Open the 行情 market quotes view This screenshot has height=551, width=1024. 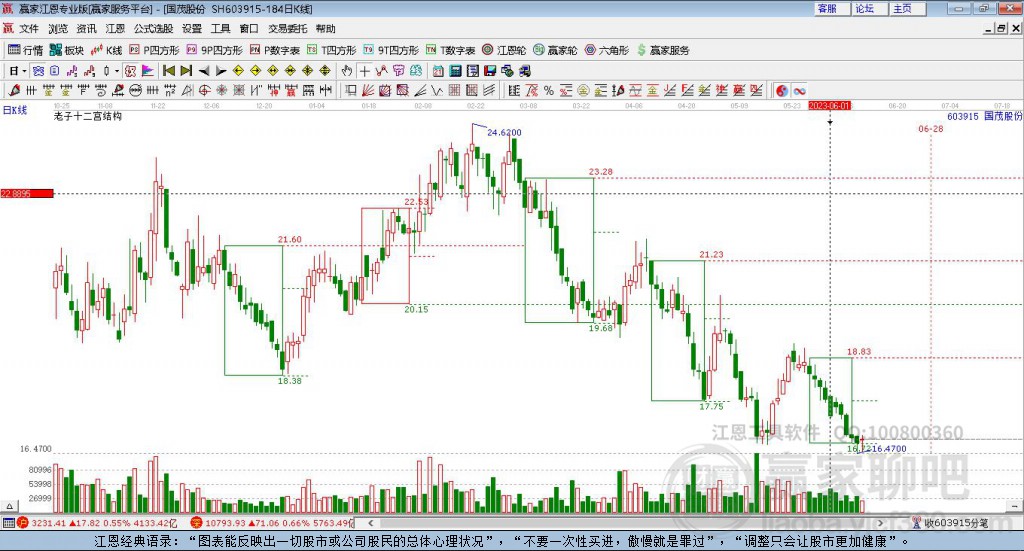25,50
